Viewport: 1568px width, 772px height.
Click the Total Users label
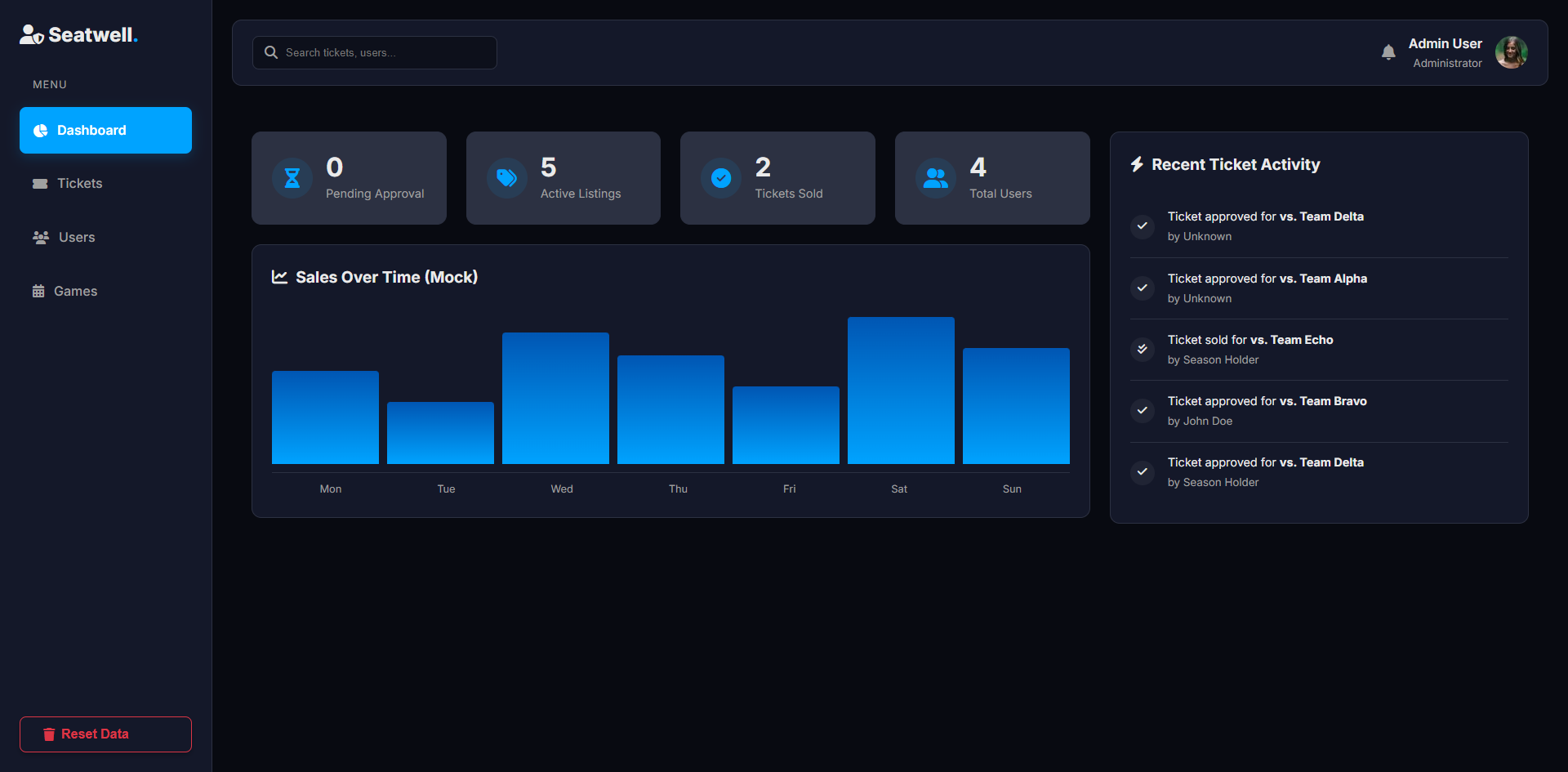click(1000, 194)
